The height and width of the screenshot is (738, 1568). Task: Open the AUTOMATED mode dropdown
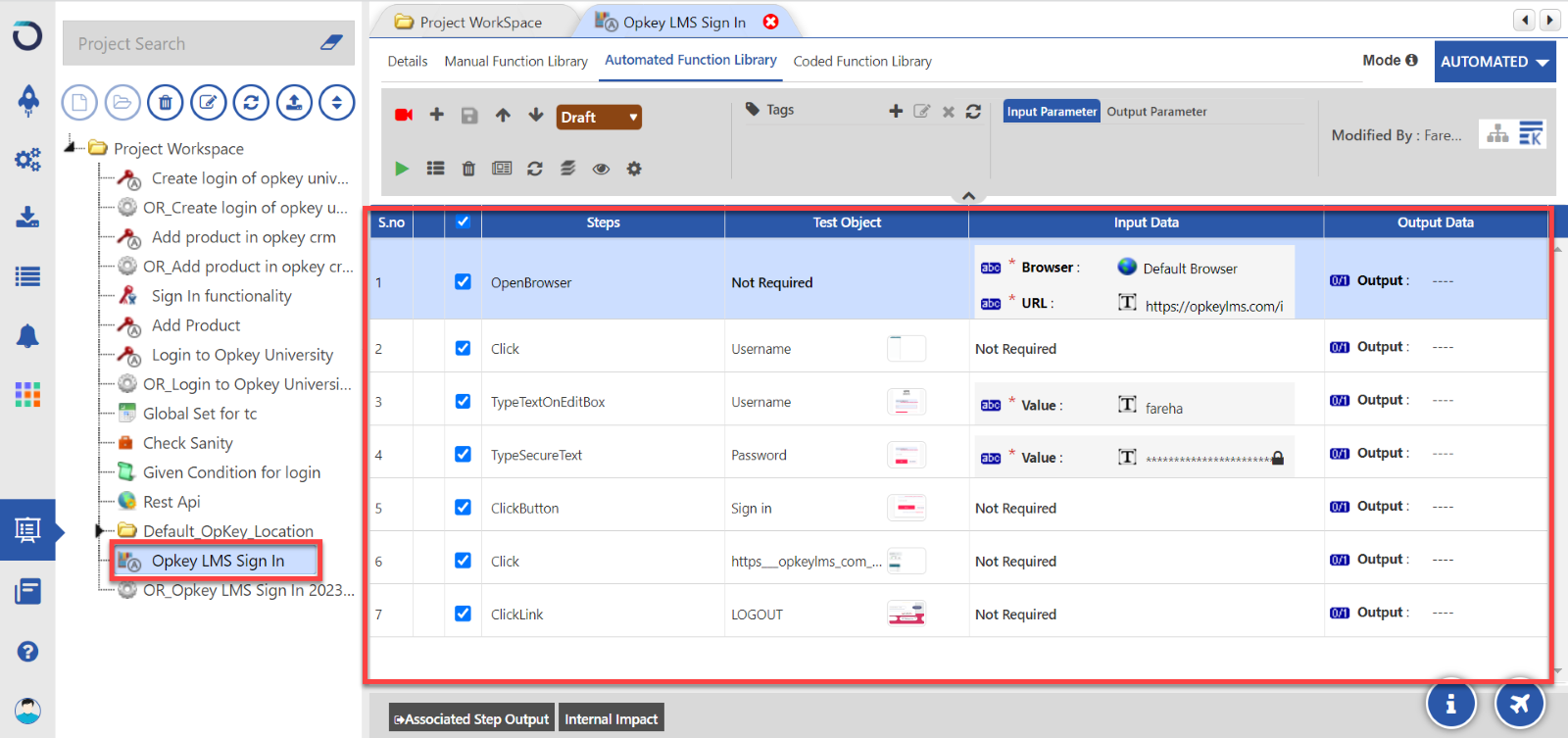1494,61
